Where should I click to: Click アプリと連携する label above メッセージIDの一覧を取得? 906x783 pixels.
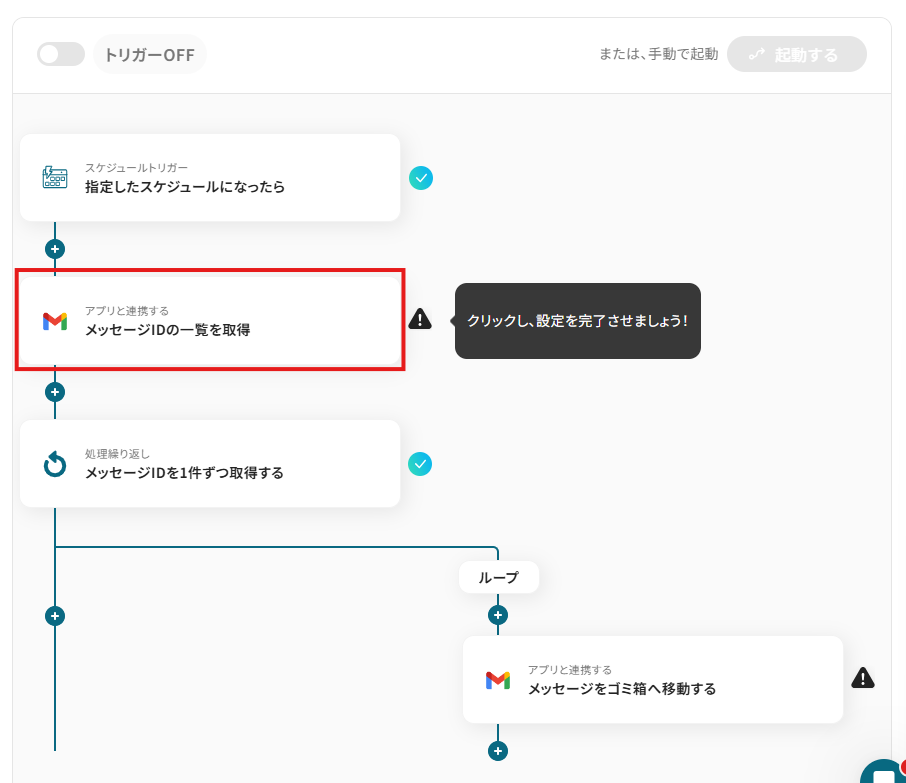(x=127, y=311)
